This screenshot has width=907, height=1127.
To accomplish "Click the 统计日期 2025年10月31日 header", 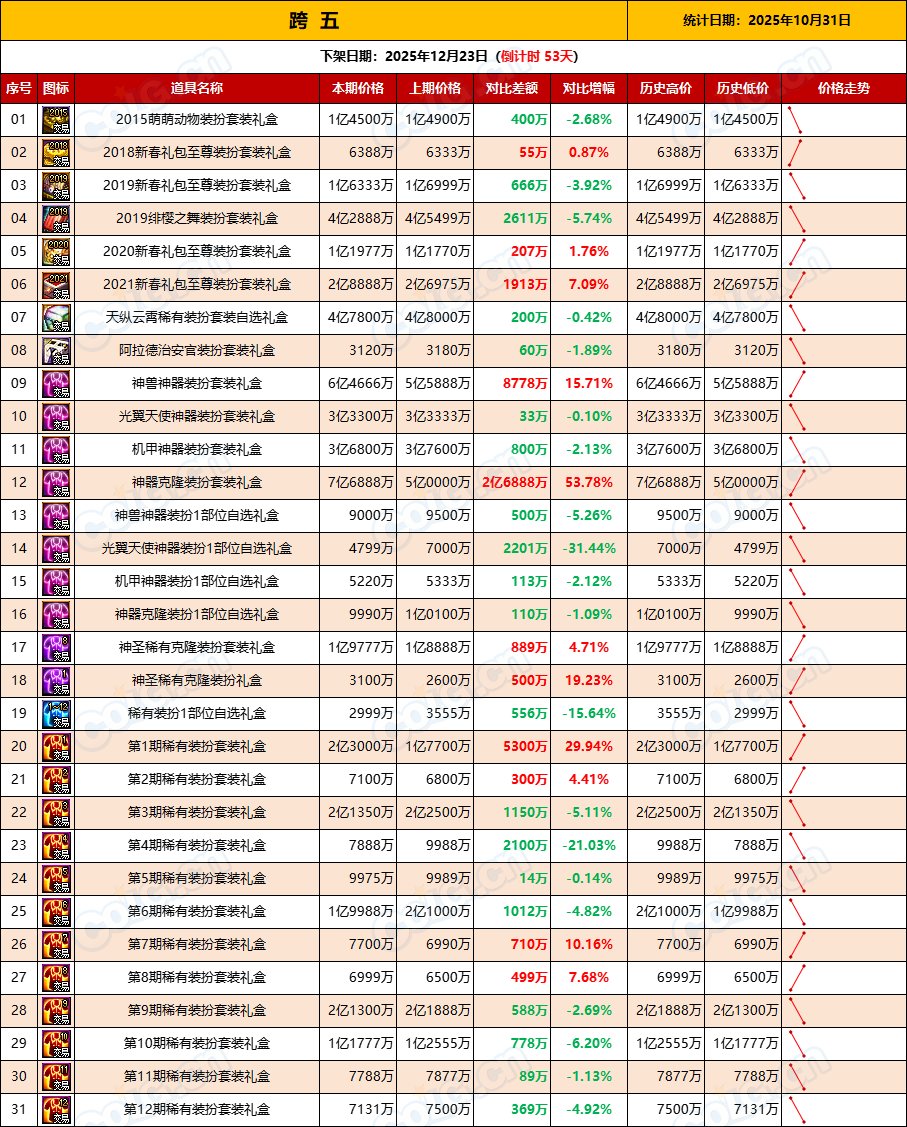I will pyautogui.click(x=765, y=21).
